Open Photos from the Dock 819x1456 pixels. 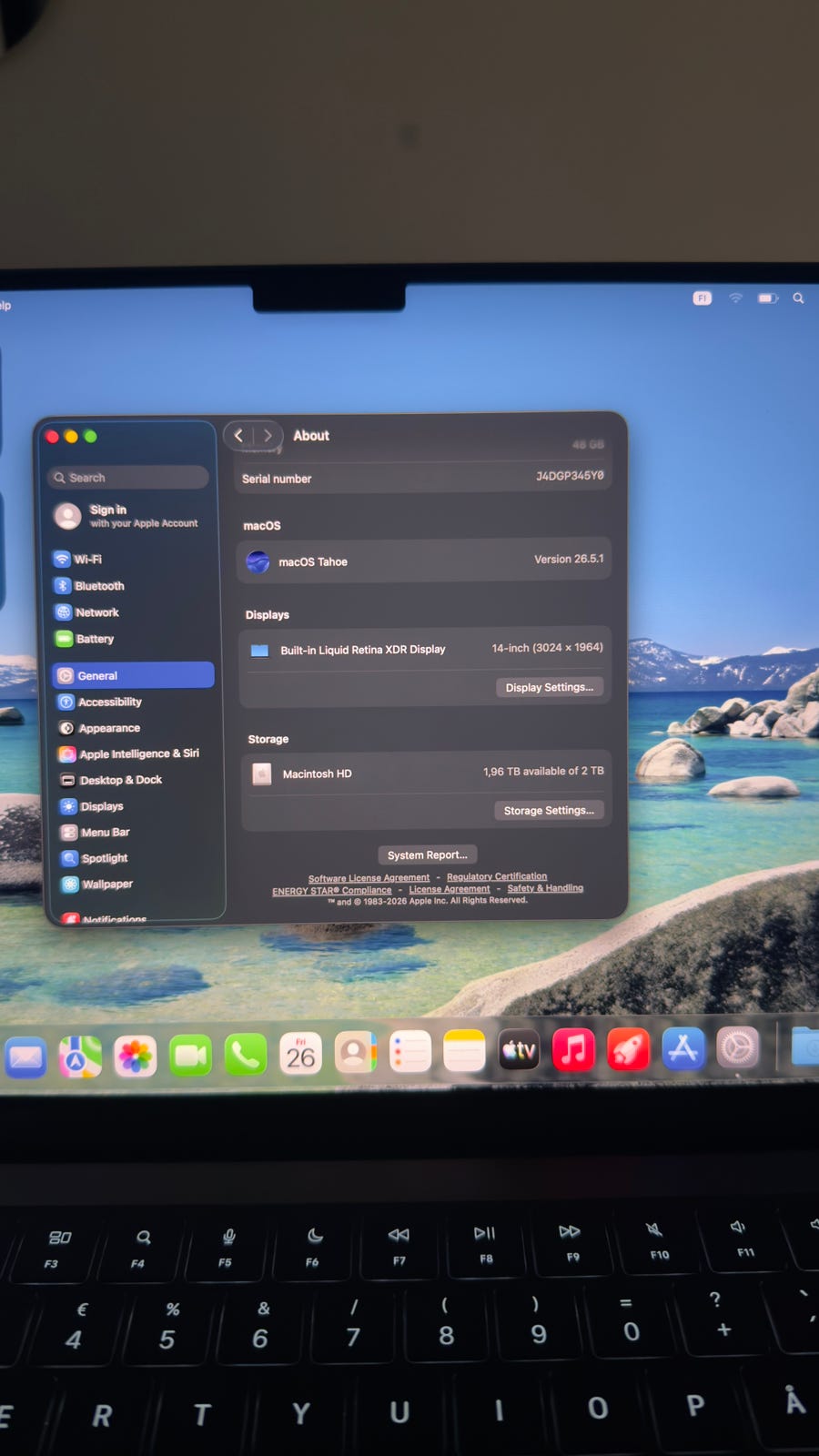pos(136,1057)
